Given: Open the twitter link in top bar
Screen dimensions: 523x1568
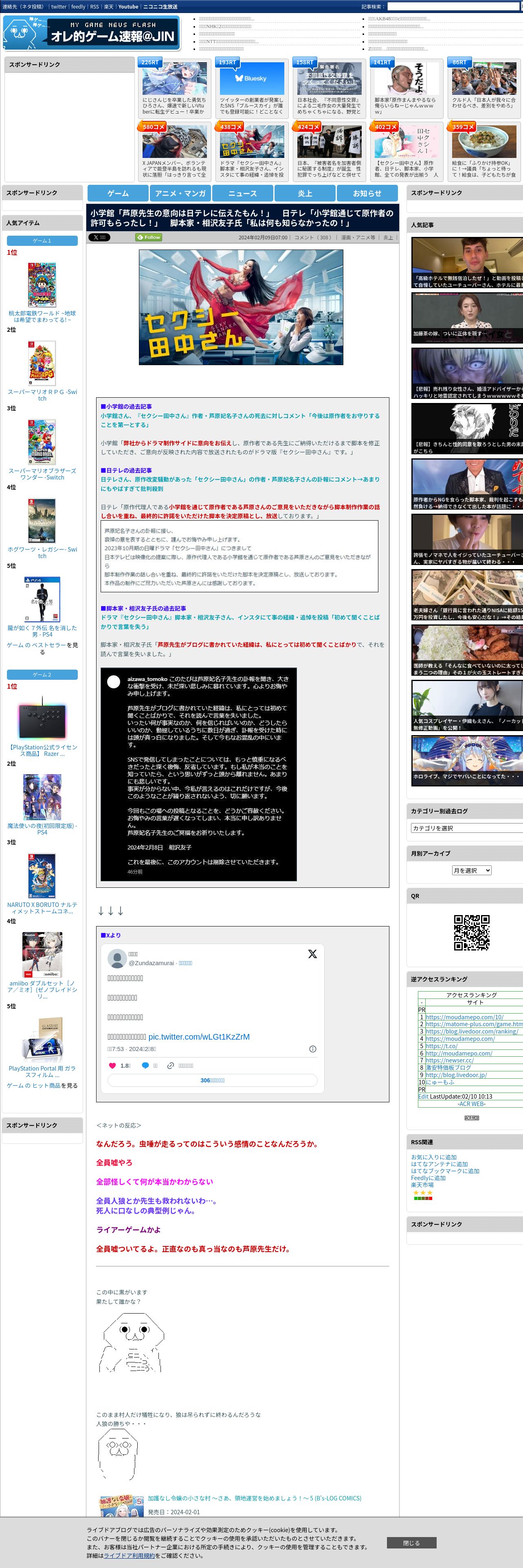Looking at the screenshot, I should (x=59, y=7).
